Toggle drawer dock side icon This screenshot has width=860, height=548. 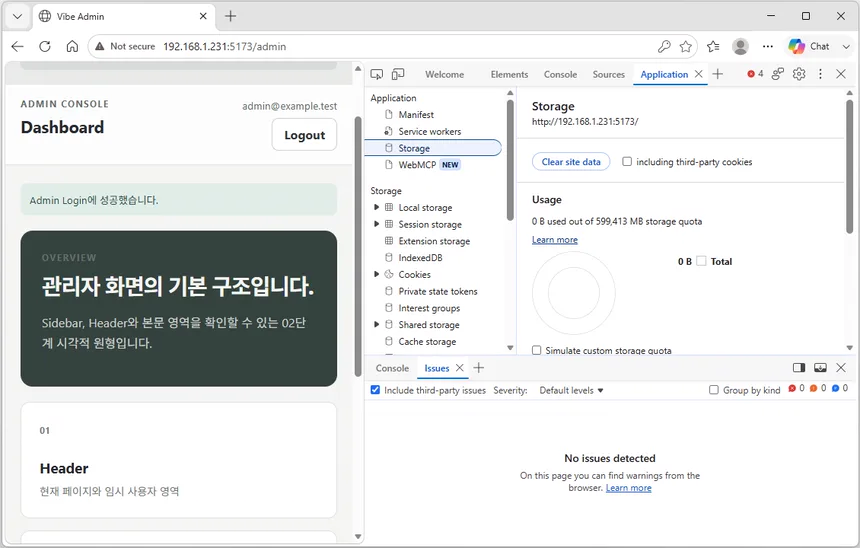[799, 368]
